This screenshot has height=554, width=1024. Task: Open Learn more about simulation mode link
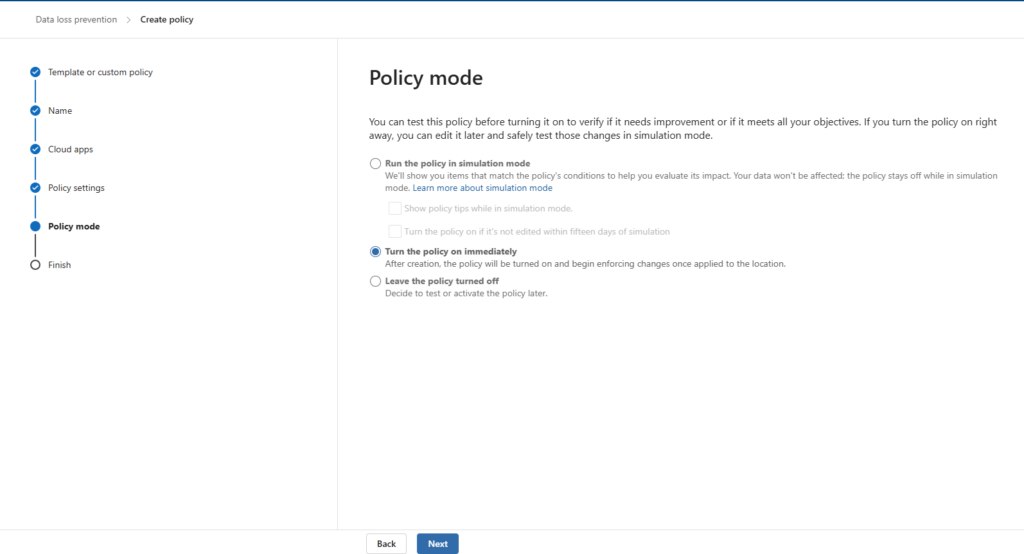(x=482, y=188)
